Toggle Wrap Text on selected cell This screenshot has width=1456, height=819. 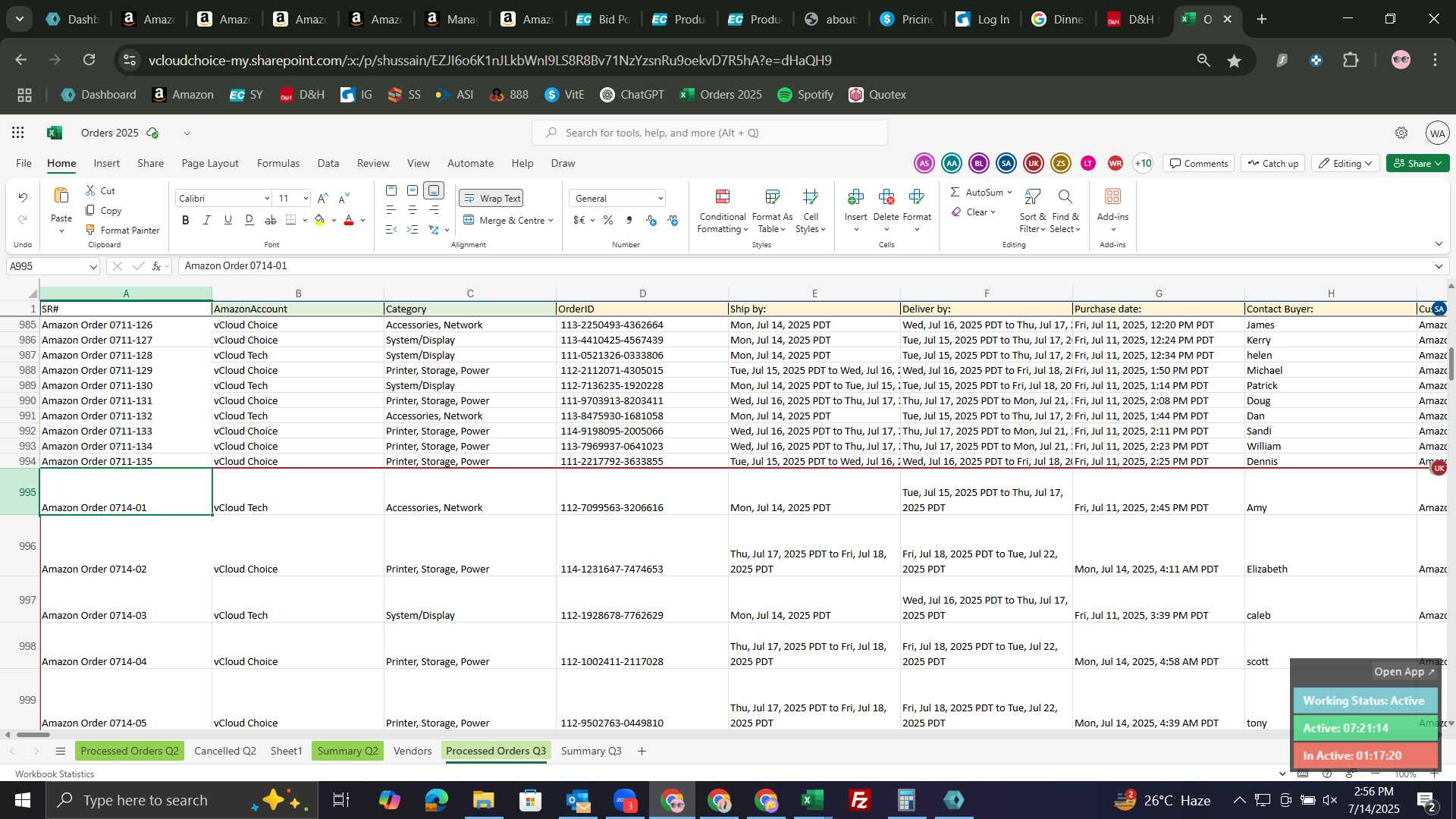click(x=491, y=198)
